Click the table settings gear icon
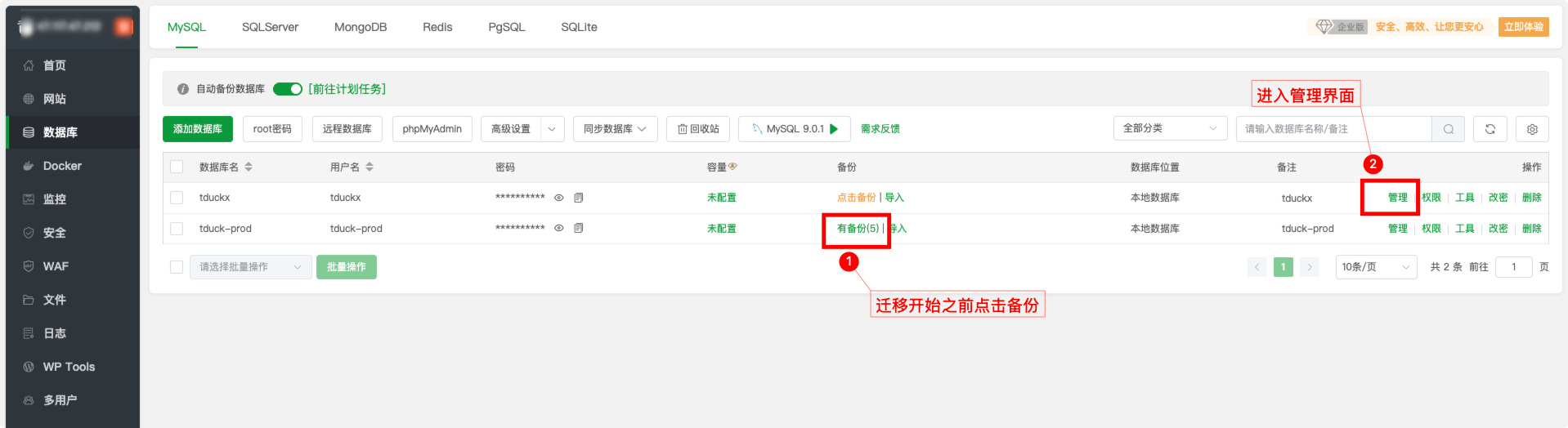The height and width of the screenshot is (428, 1568). tap(1533, 129)
